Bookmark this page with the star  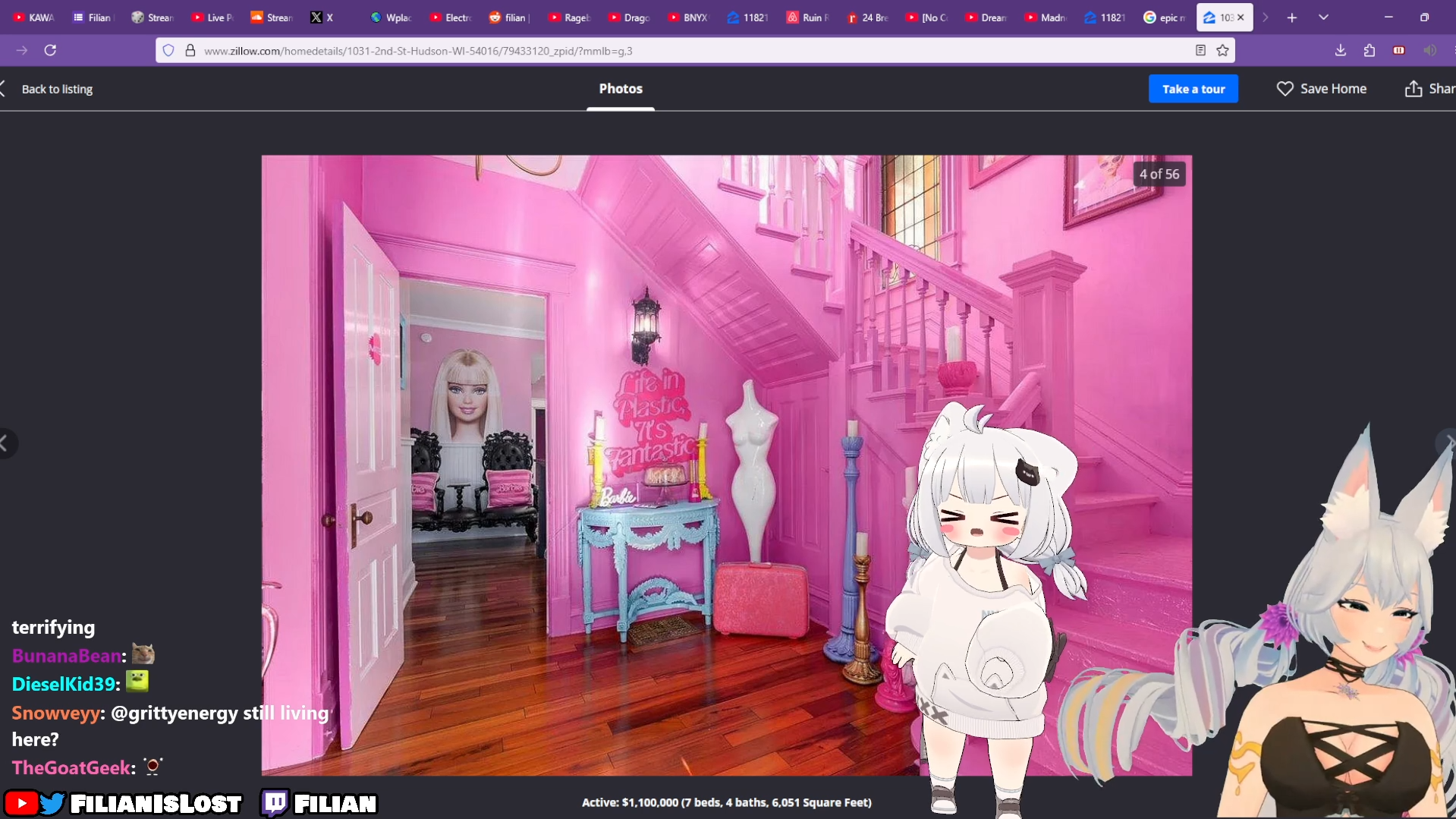point(1222,50)
